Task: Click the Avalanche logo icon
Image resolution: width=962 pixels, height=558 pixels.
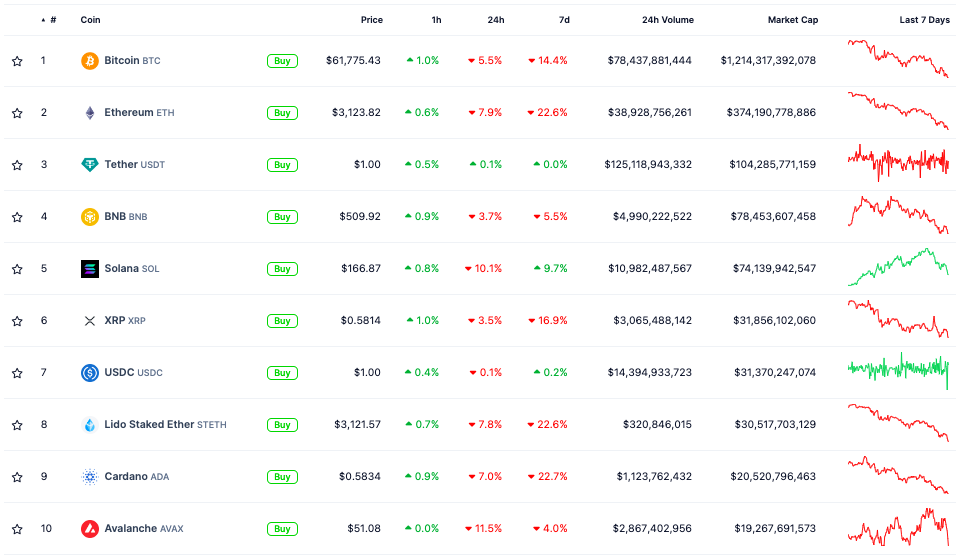Action: point(90,529)
